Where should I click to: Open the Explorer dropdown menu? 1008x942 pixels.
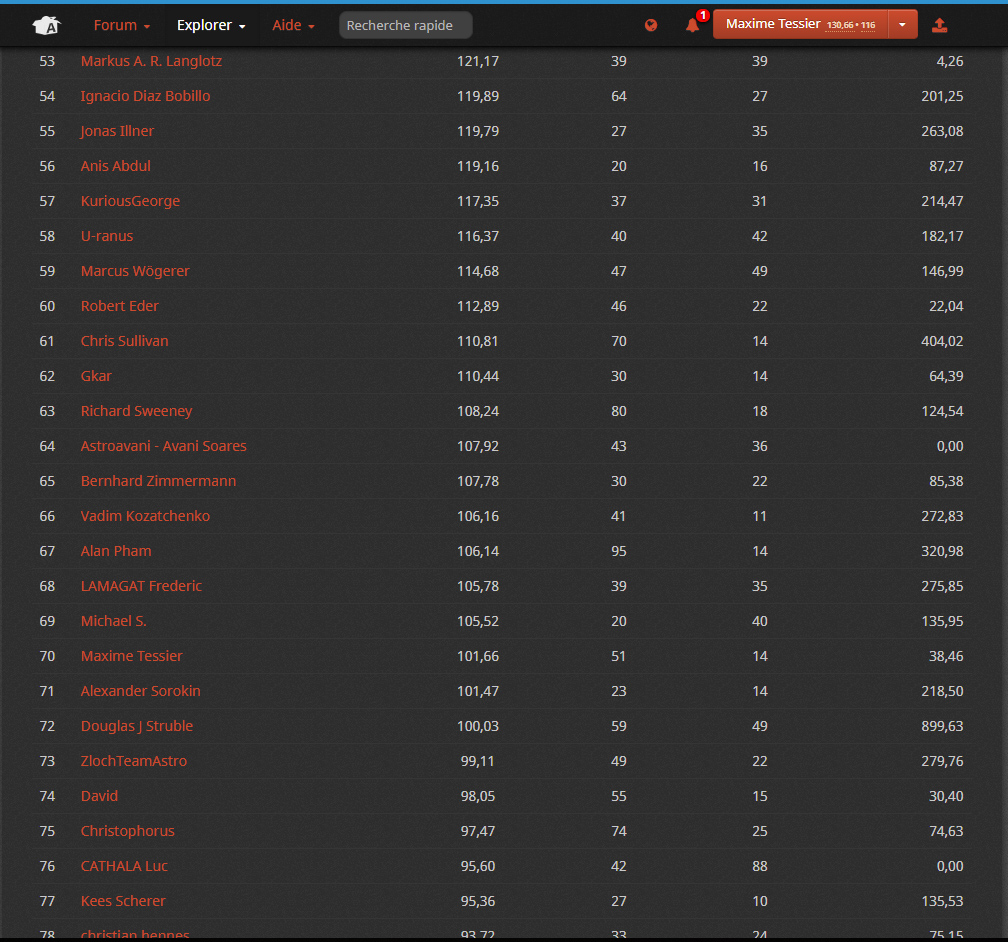[x=211, y=25]
